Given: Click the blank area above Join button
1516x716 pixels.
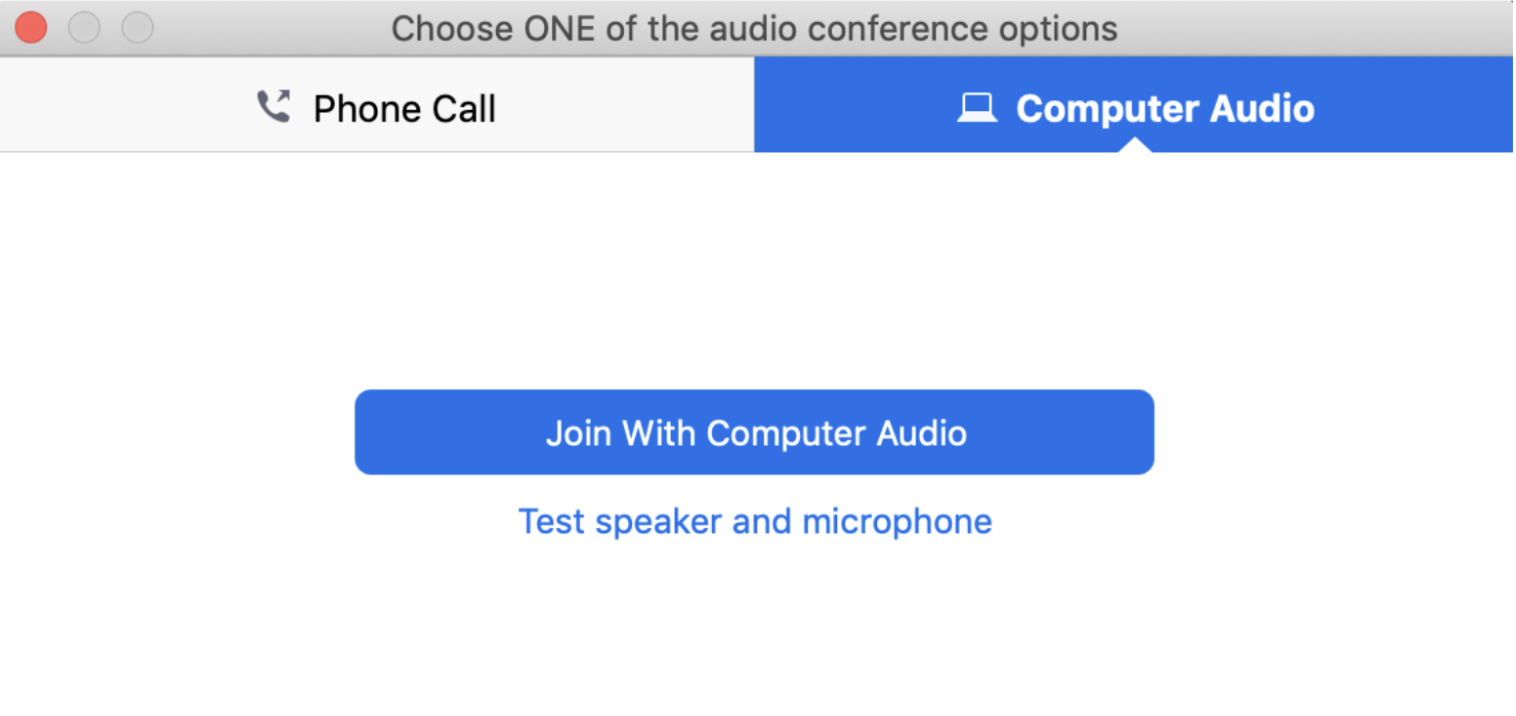Looking at the screenshot, I should [x=755, y=270].
